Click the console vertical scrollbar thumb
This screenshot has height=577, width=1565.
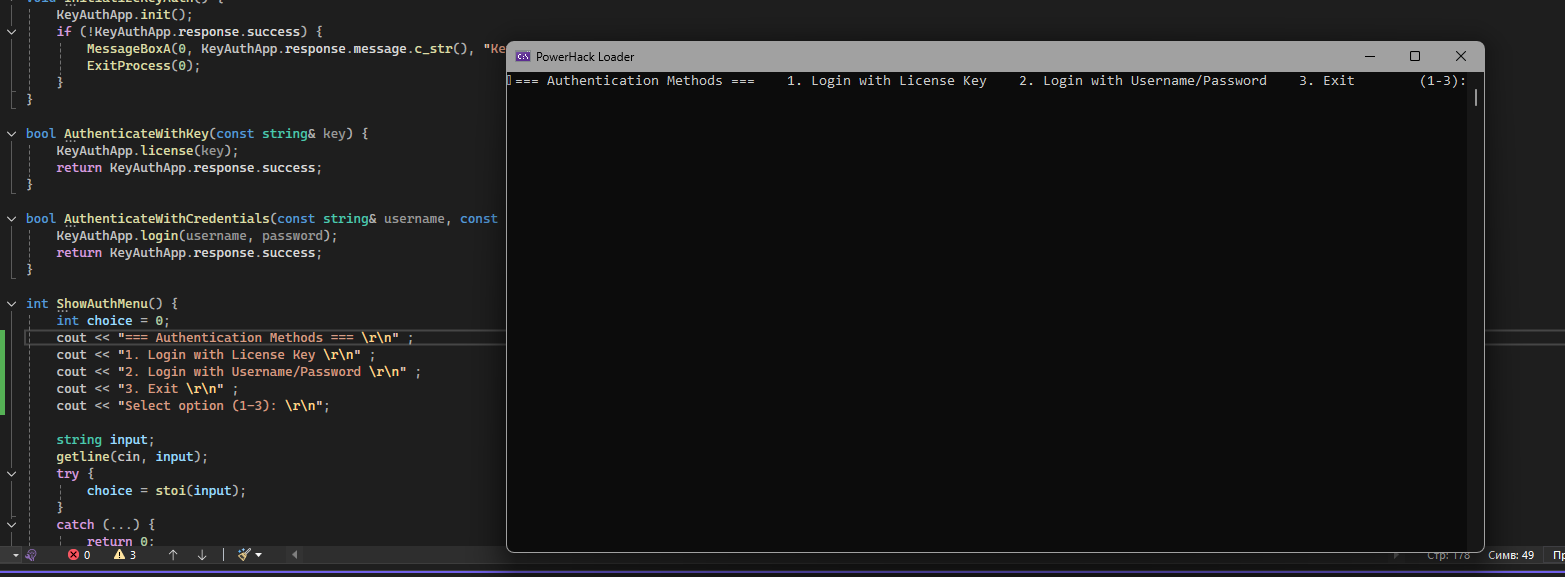(1475, 97)
